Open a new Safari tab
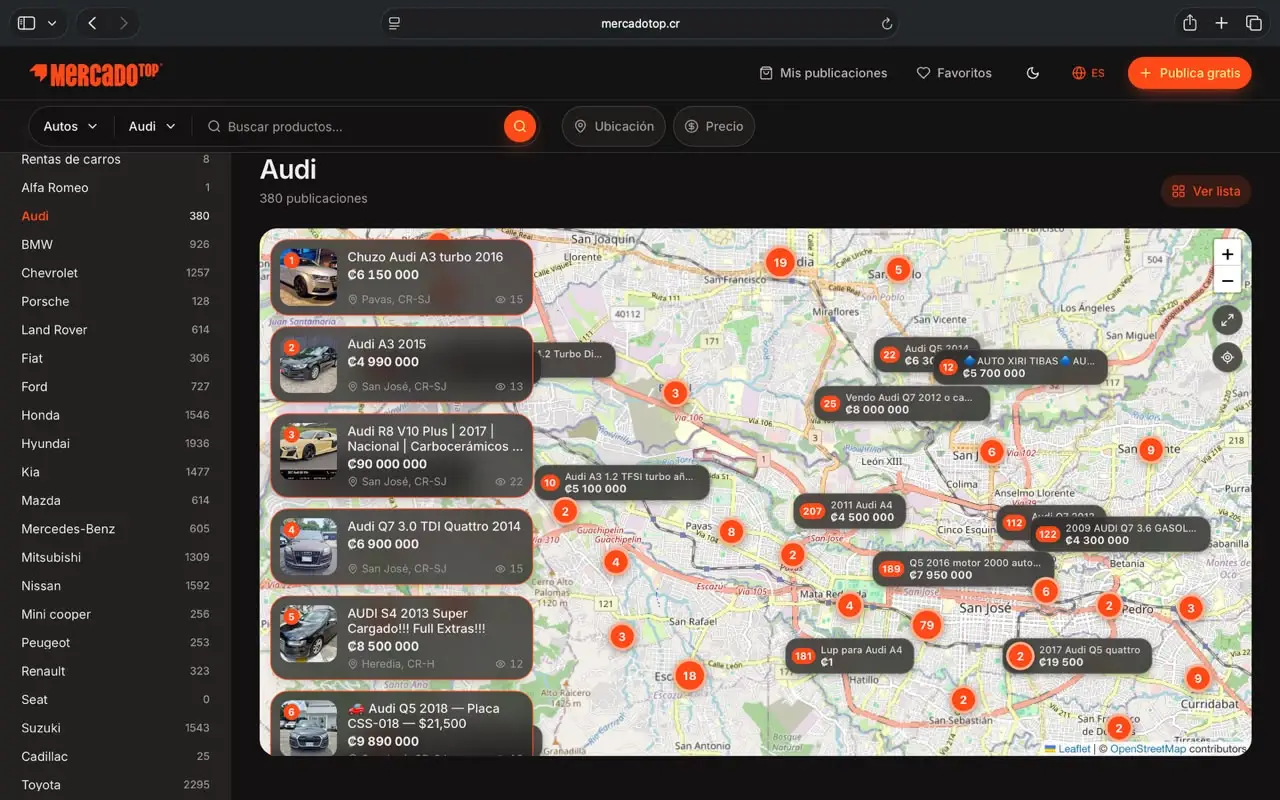The height and width of the screenshot is (800, 1280). click(1221, 23)
